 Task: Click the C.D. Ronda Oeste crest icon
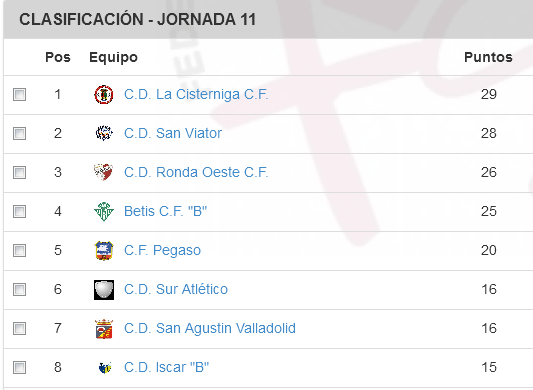click(x=104, y=172)
